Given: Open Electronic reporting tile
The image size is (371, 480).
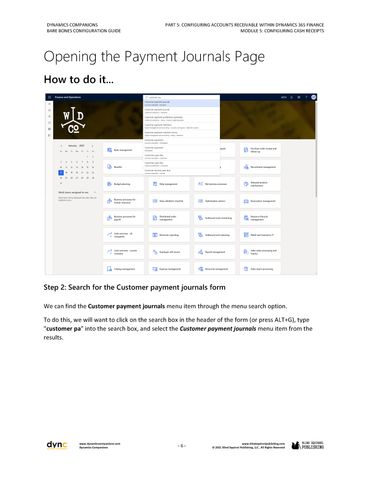Looking at the screenshot, I should [x=169, y=235].
